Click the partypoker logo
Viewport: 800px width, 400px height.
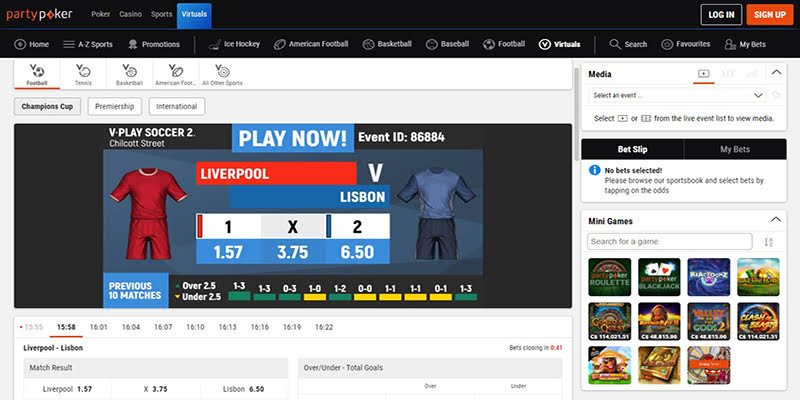[x=39, y=14]
